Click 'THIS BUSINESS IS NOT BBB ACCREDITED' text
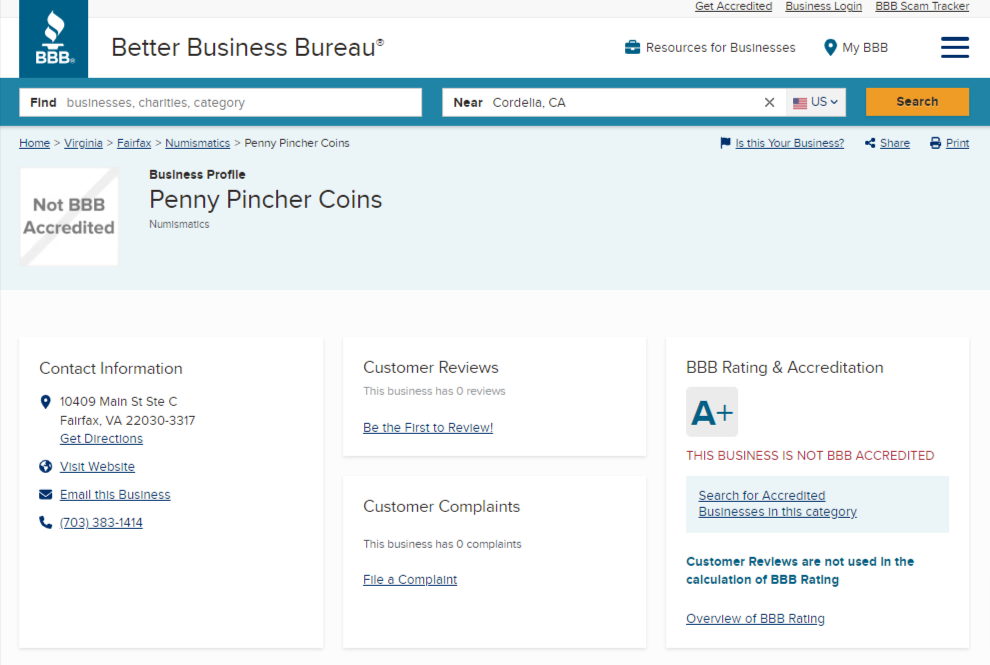 point(810,456)
